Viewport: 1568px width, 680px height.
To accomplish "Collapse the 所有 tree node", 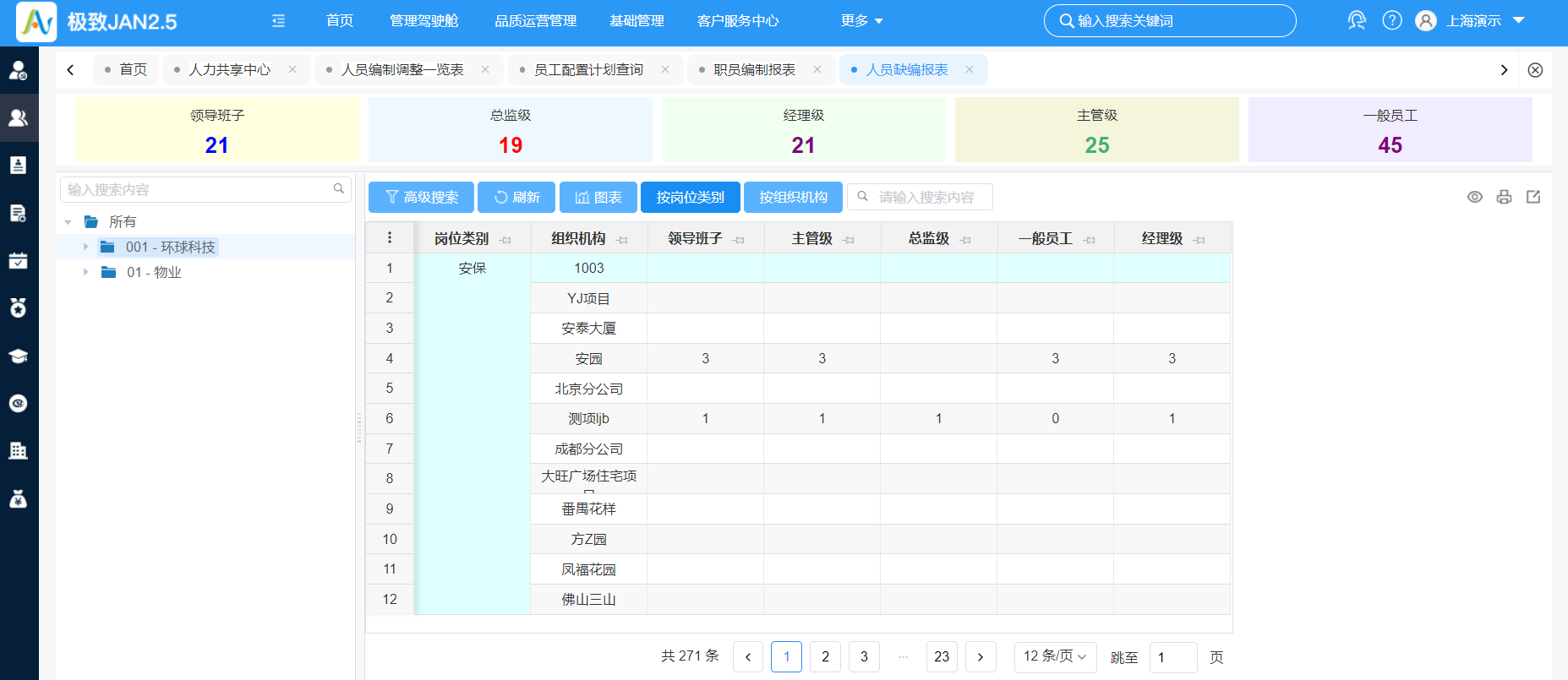I will [x=68, y=222].
